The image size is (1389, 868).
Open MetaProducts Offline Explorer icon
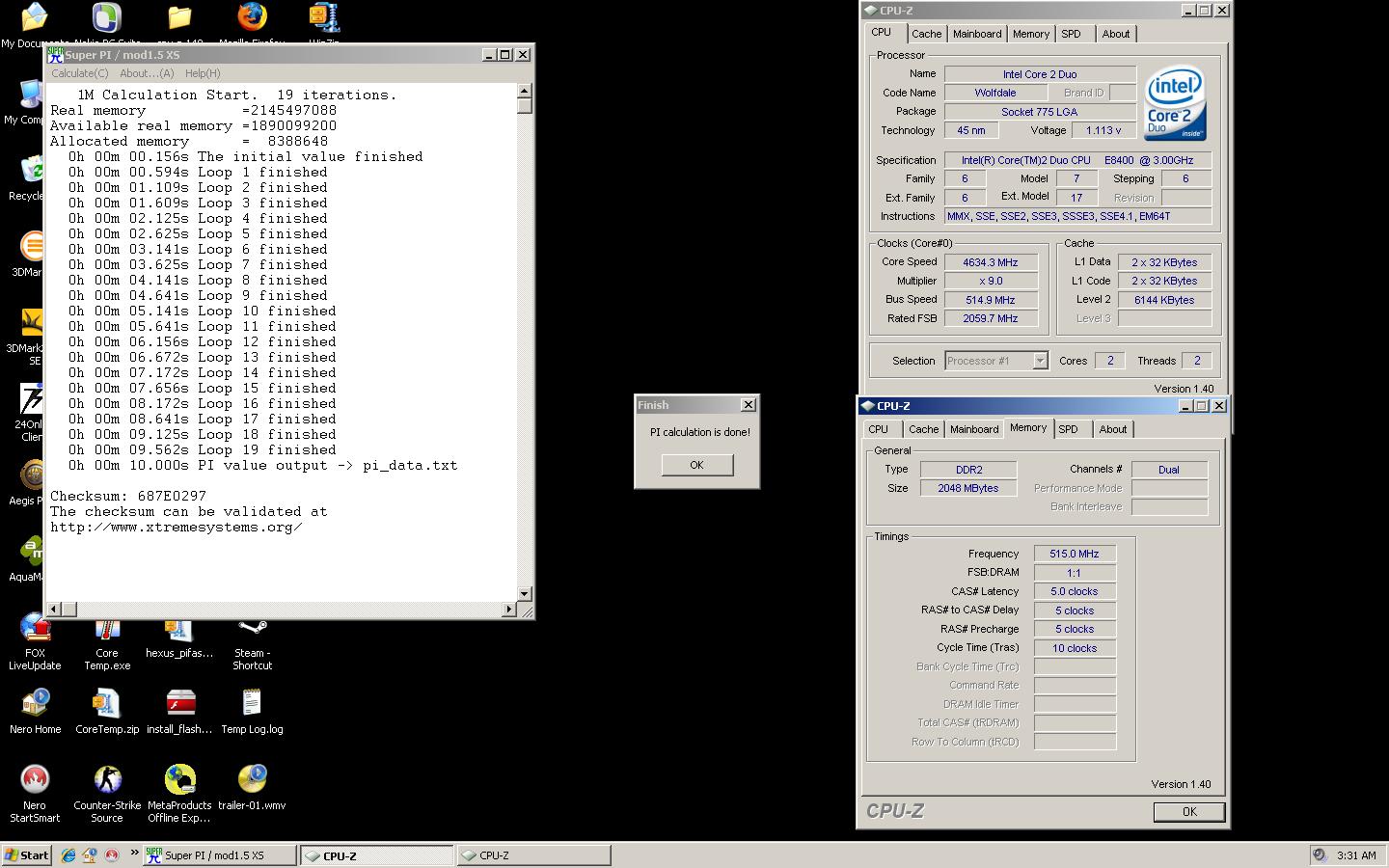(x=179, y=793)
